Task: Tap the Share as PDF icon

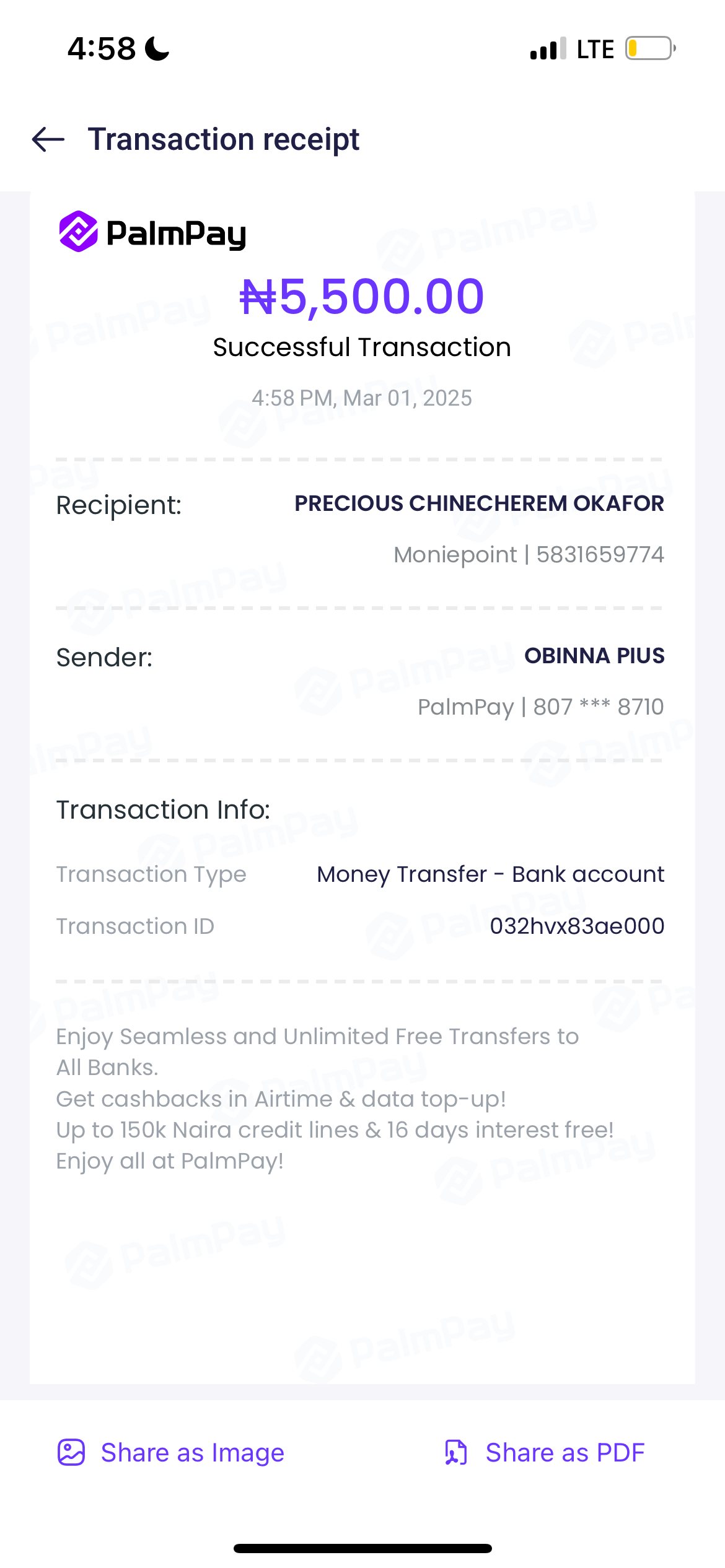Action: coord(456,1452)
